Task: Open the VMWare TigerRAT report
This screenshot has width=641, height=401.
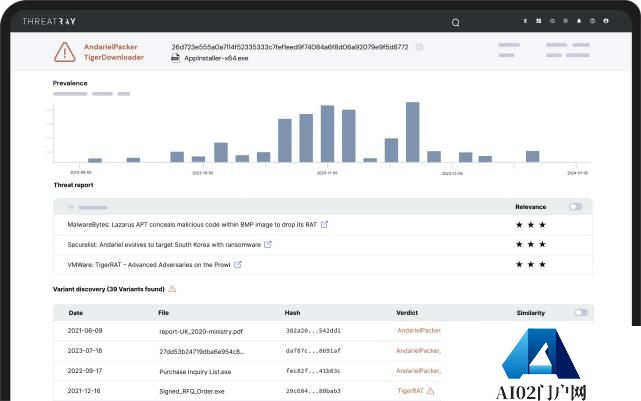Action: (149, 264)
